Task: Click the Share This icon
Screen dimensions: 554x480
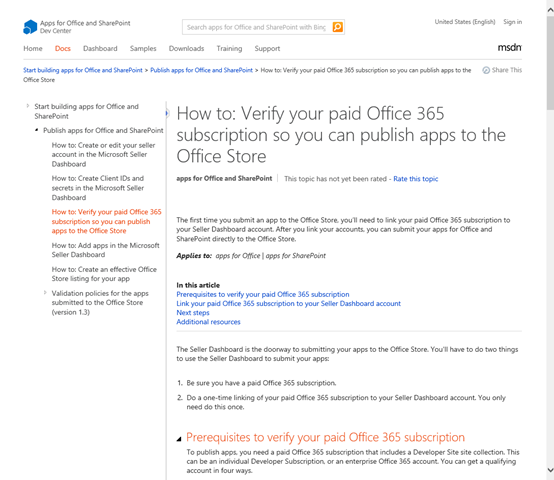Action: point(486,70)
